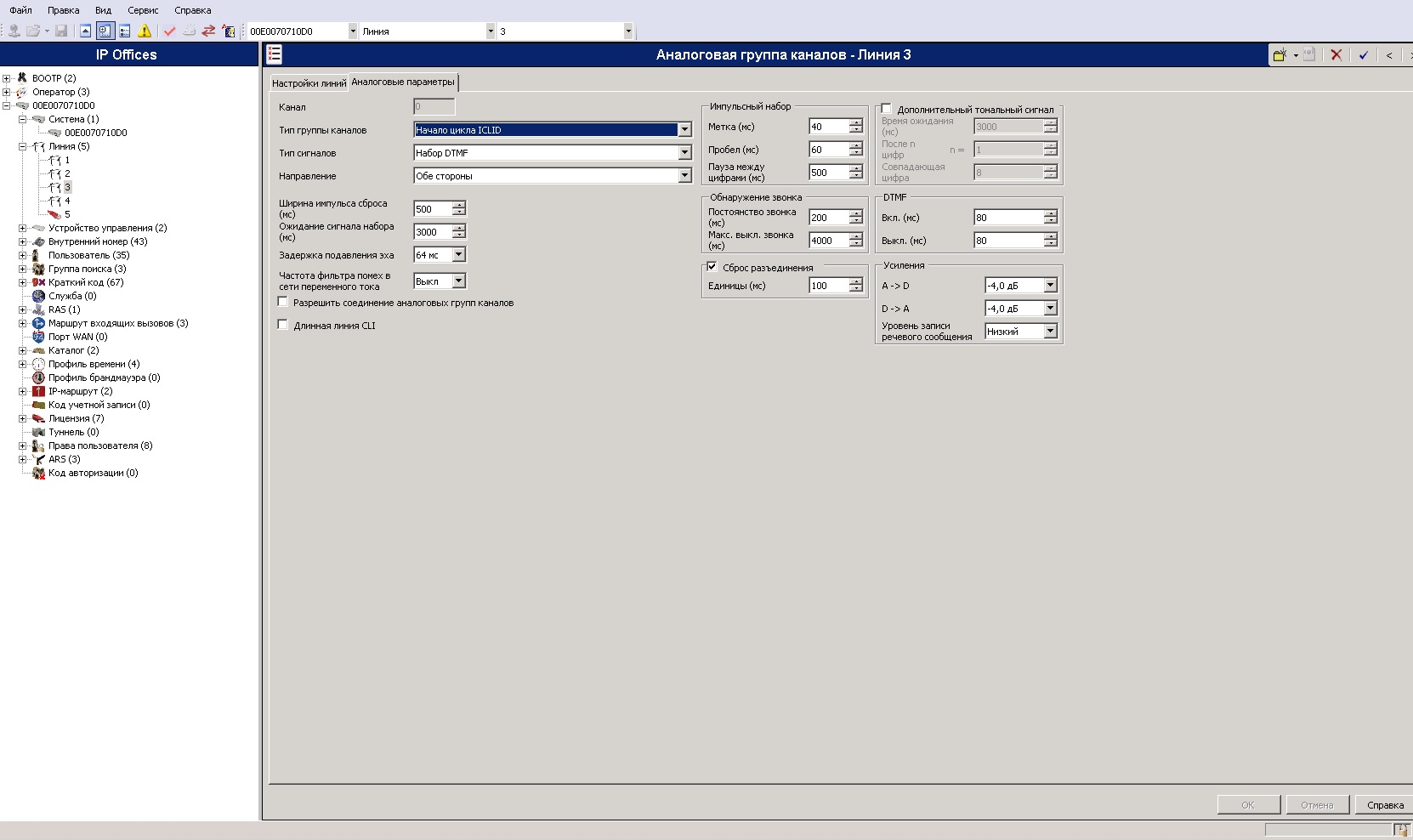
Task: Toggle Дополнительный тональный сигнал checkbox
Action: point(886,109)
